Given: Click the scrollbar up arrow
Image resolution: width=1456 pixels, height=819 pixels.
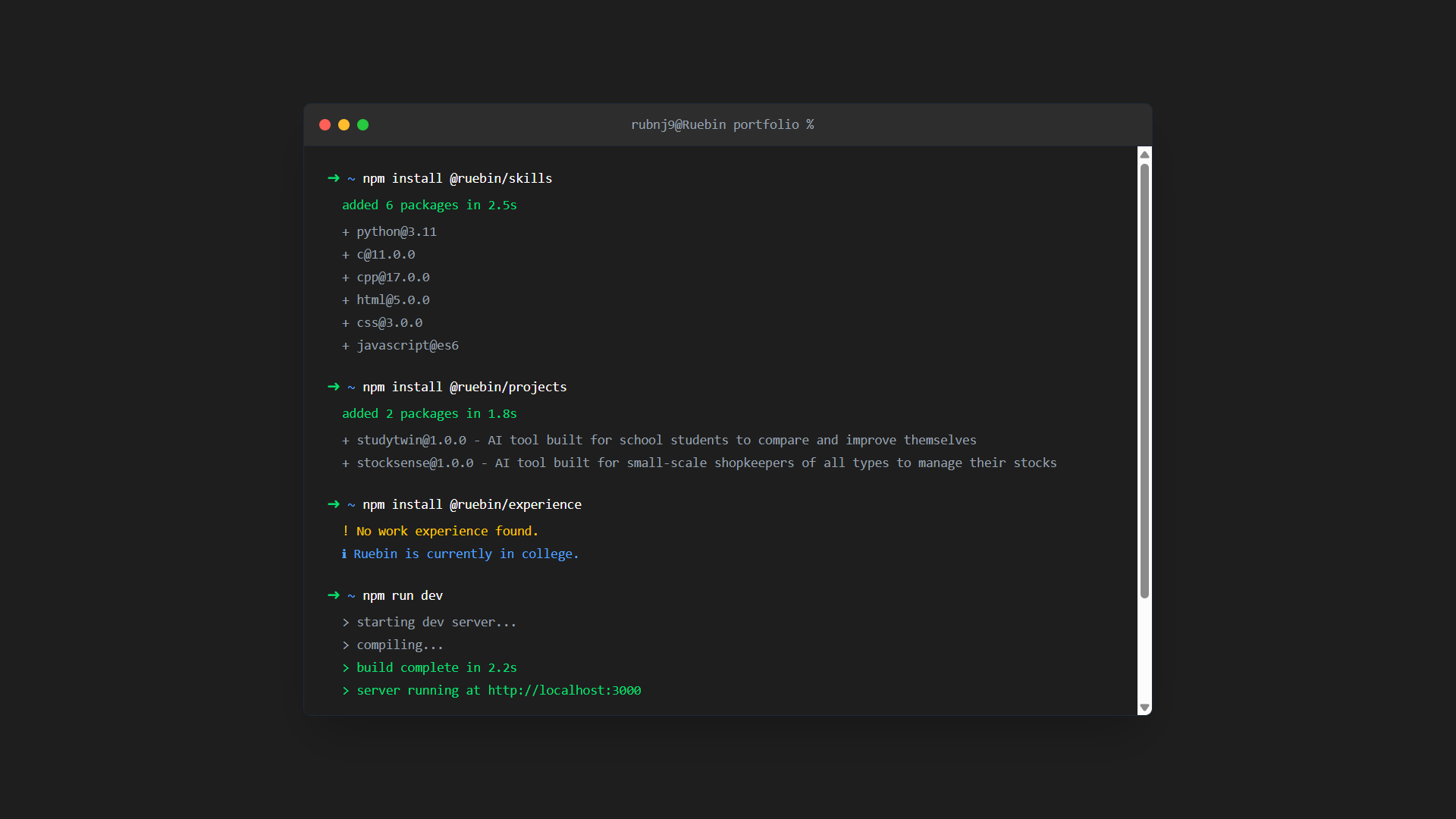Looking at the screenshot, I should pos(1144,155).
